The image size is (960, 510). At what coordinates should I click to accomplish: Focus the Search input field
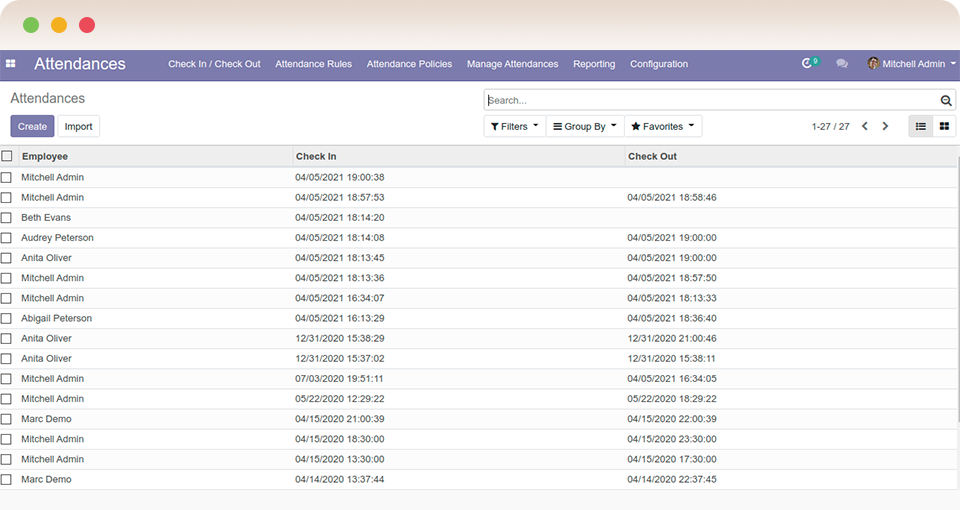(712, 100)
